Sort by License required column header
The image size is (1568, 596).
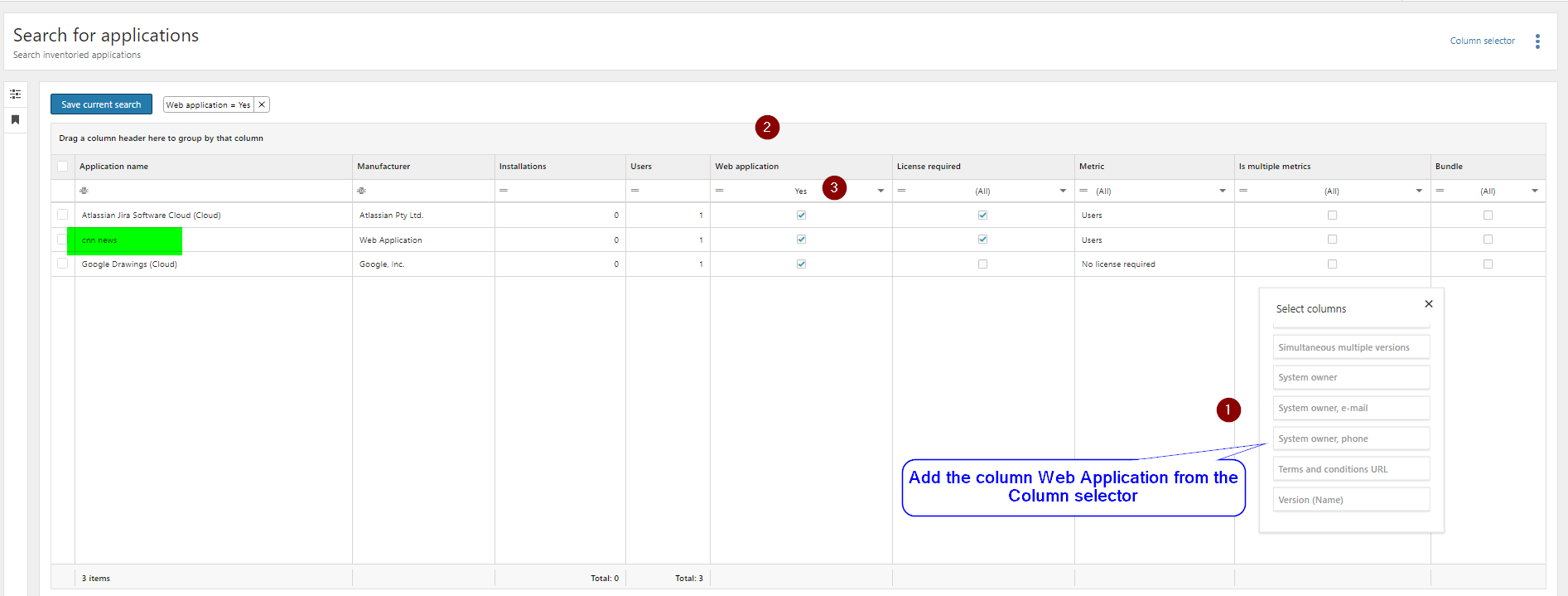[x=983, y=167]
